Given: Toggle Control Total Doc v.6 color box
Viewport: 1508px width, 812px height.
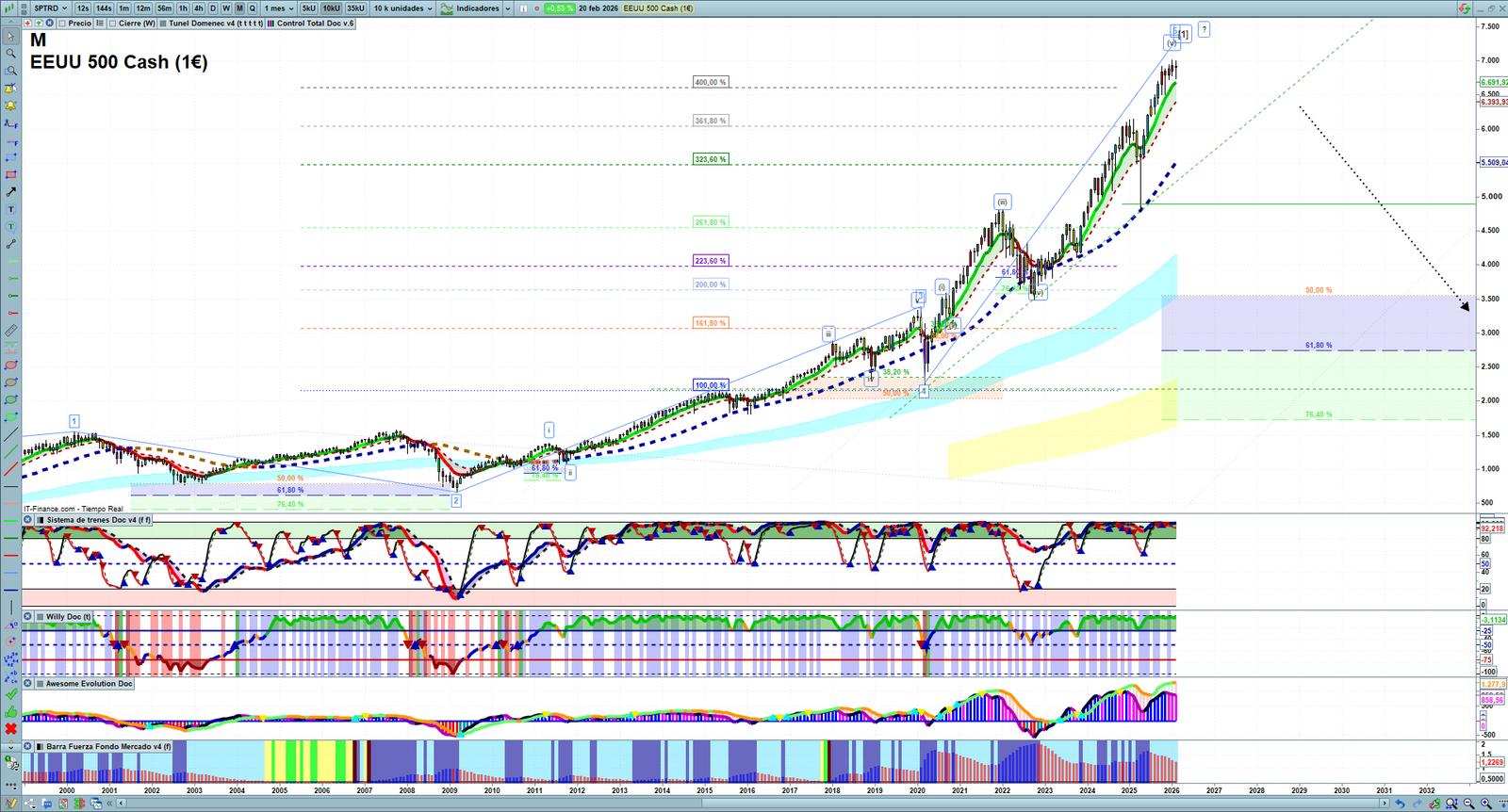Looking at the screenshot, I should point(271,24).
